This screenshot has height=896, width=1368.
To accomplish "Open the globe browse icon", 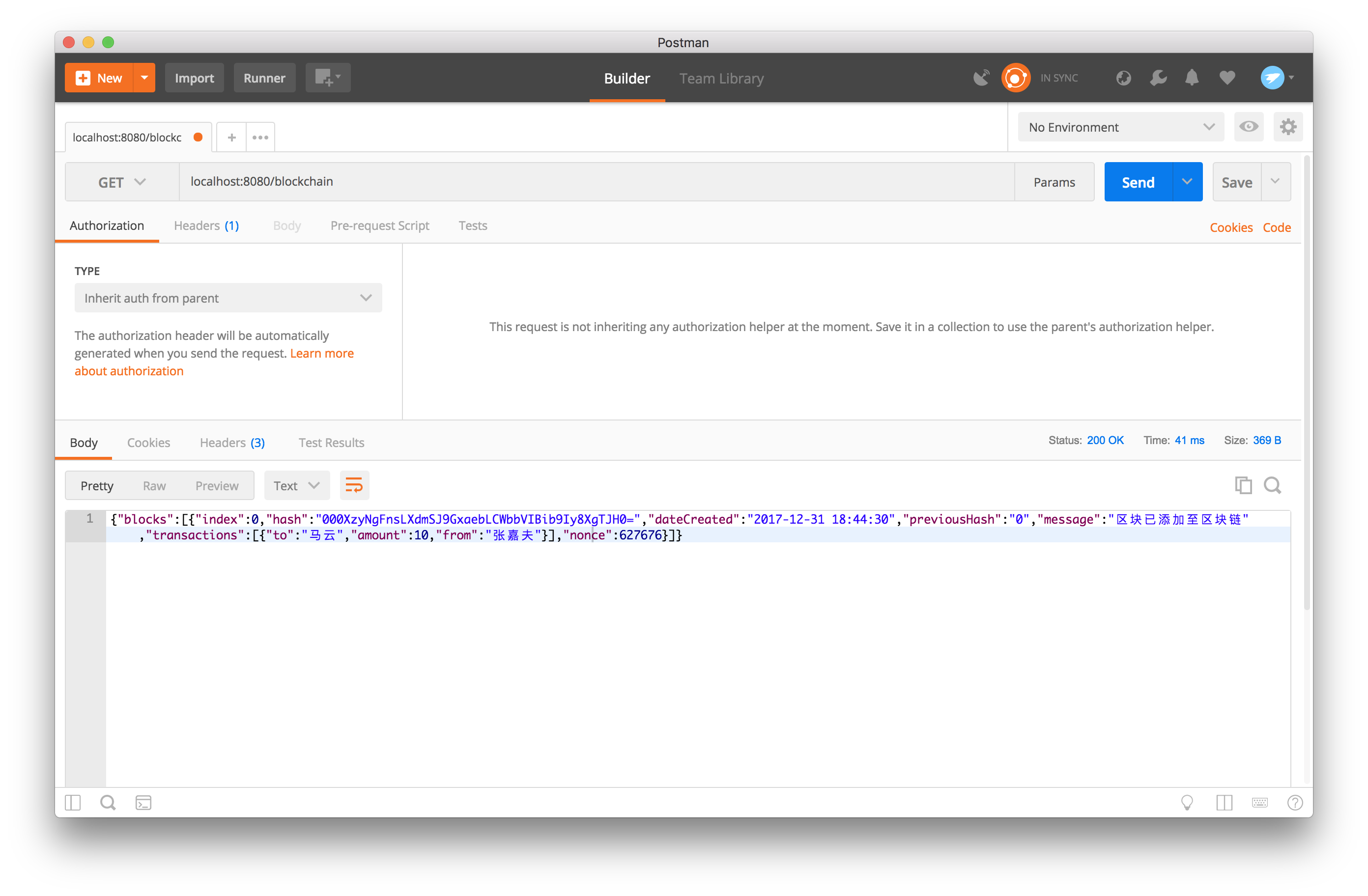I will [1123, 78].
